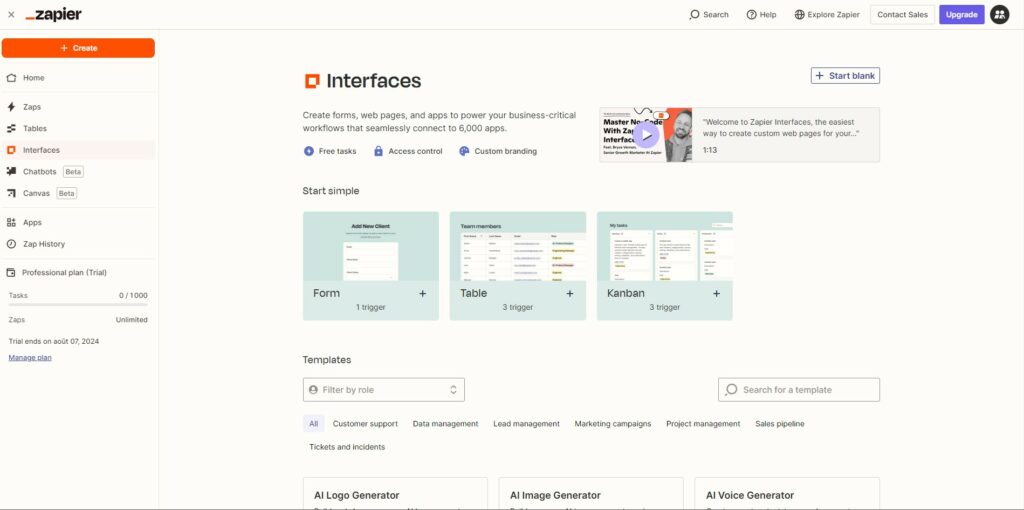
Task: Select the Tables icon in sidebar
Action: pyautogui.click(x=11, y=129)
